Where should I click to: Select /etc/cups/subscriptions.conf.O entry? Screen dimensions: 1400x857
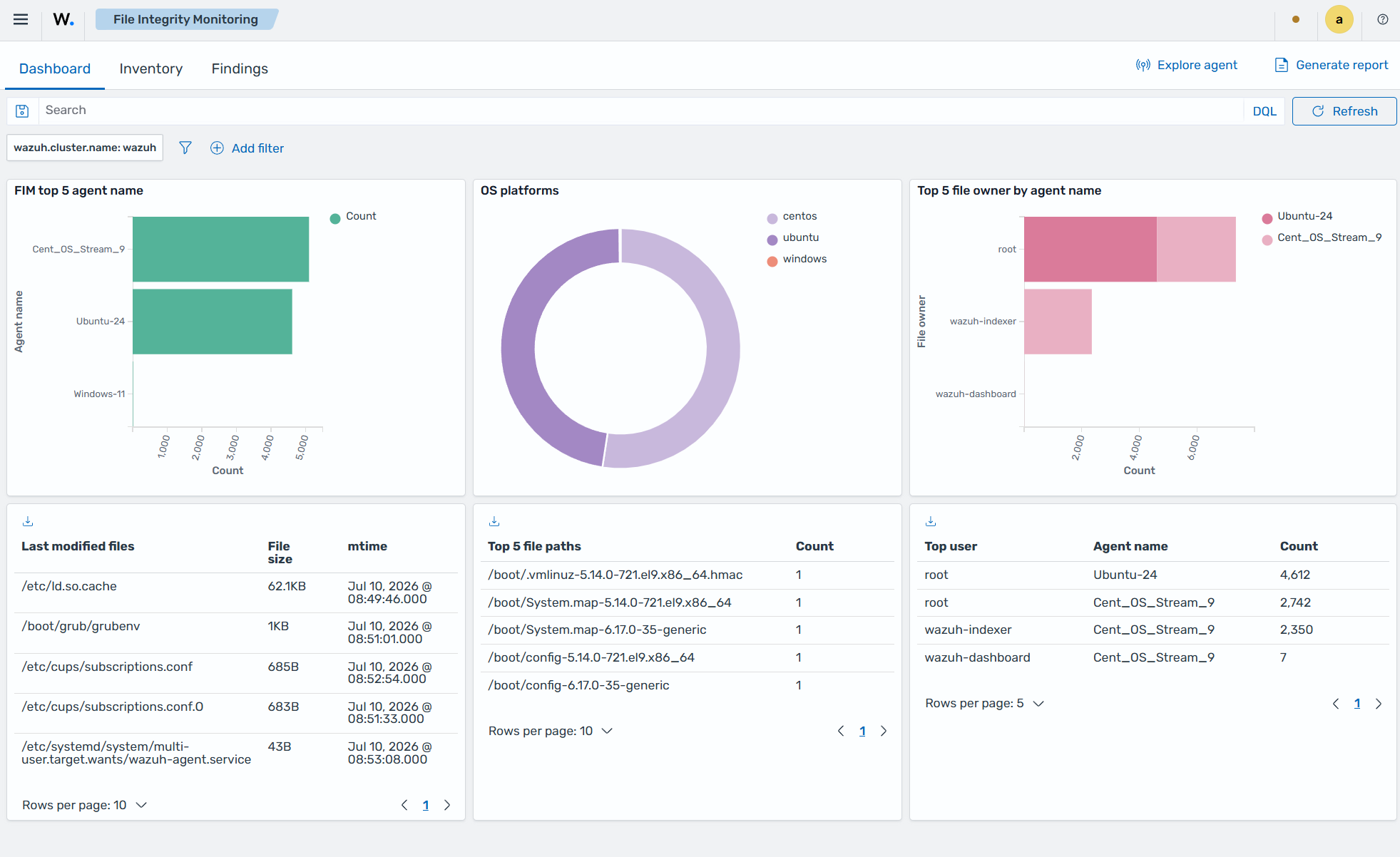(113, 707)
